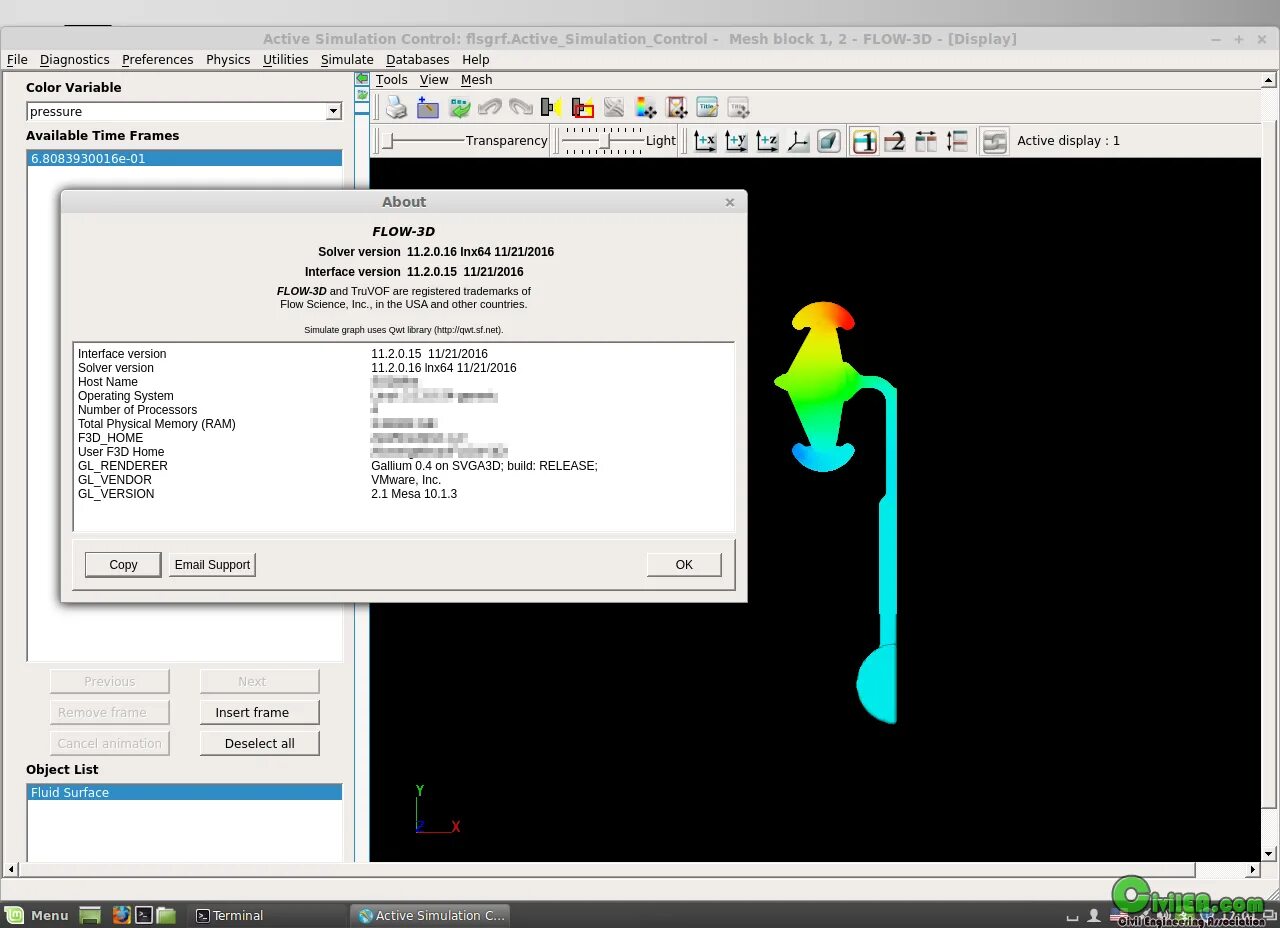This screenshot has width=1280, height=928.
Task: Click Active Simulation C... taskbar entry
Action: pyautogui.click(x=431, y=915)
